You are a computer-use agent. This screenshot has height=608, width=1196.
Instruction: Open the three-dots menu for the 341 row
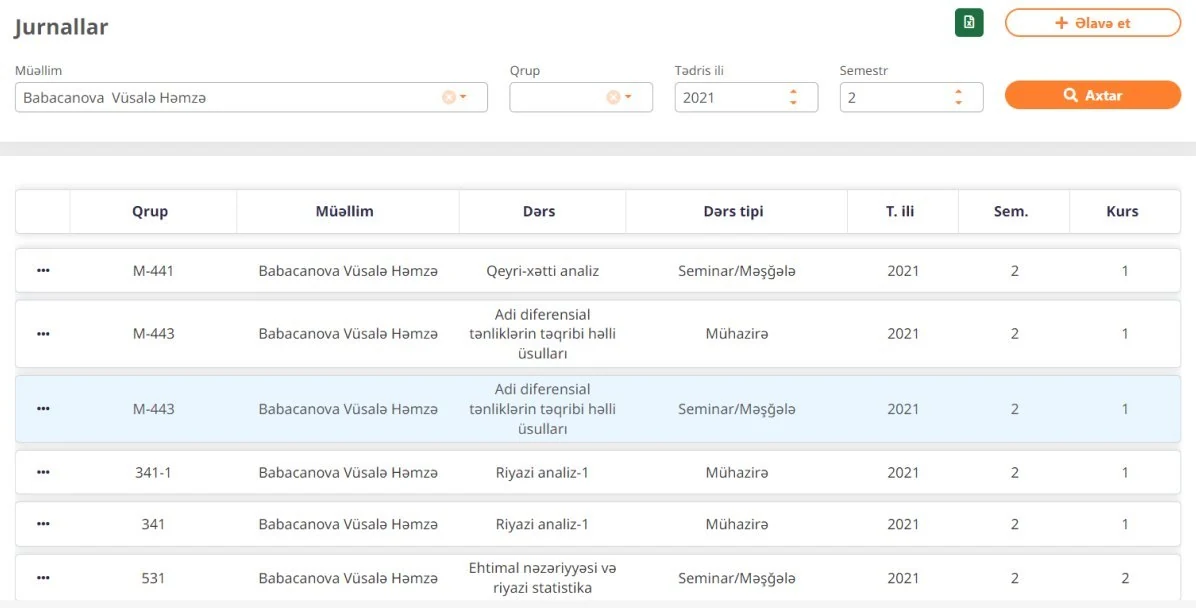[43, 524]
